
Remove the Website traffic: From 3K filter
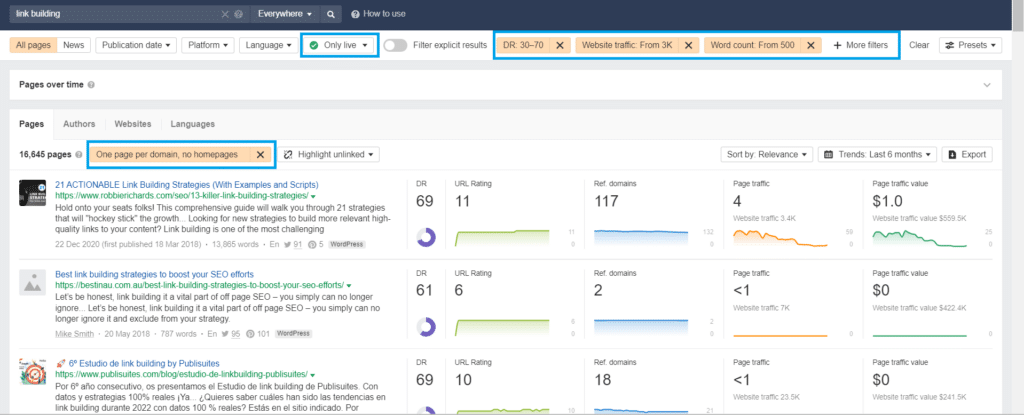[688, 45]
